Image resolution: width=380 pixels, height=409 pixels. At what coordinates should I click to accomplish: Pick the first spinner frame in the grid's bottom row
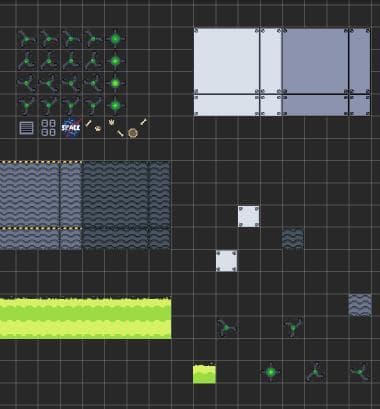(26, 106)
